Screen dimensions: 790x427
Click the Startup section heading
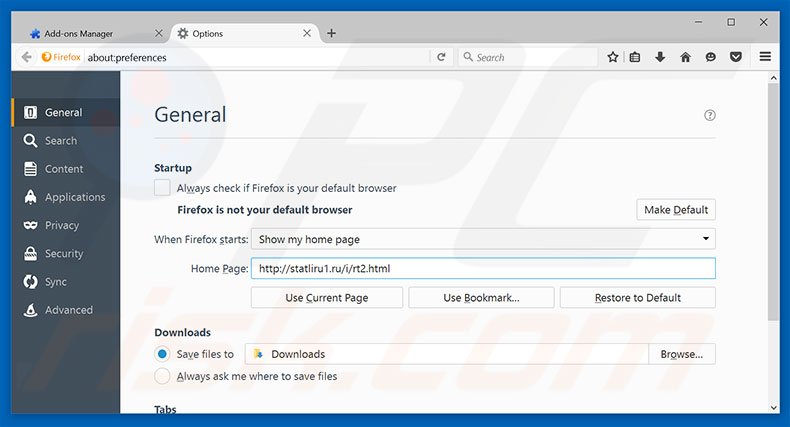click(x=173, y=168)
